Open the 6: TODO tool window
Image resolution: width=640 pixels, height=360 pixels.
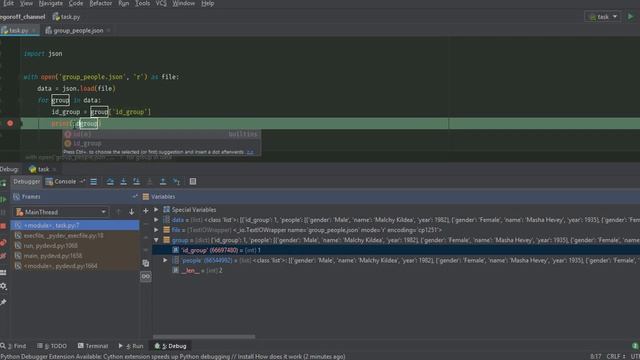[52, 346]
